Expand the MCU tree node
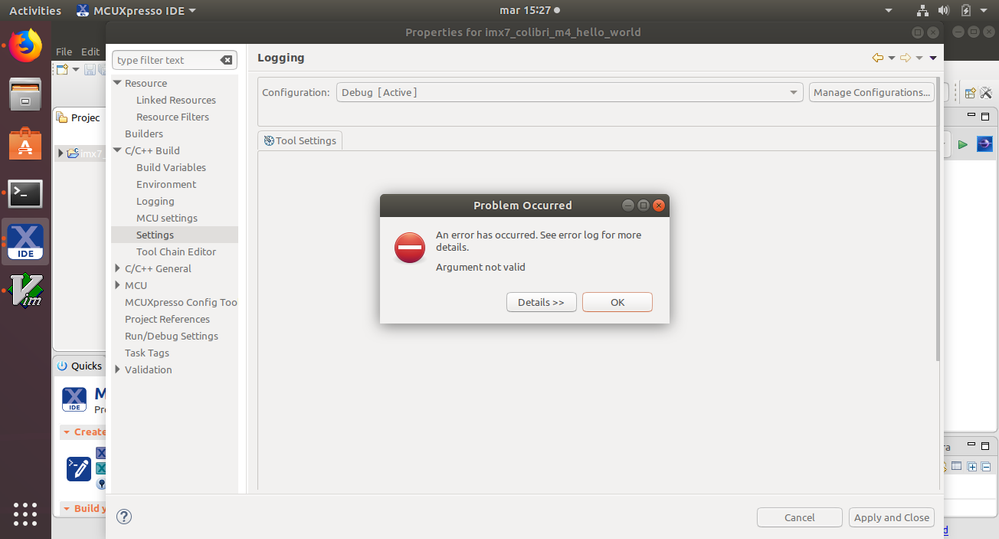Viewport: 999px width, 539px height. 117,285
